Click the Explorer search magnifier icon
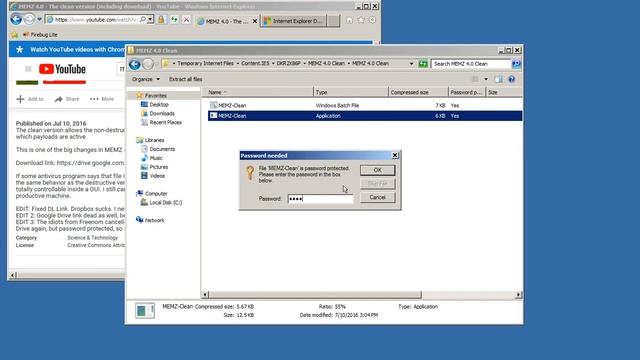The height and width of the screenshot is (360, 640). tap(516, 64)
